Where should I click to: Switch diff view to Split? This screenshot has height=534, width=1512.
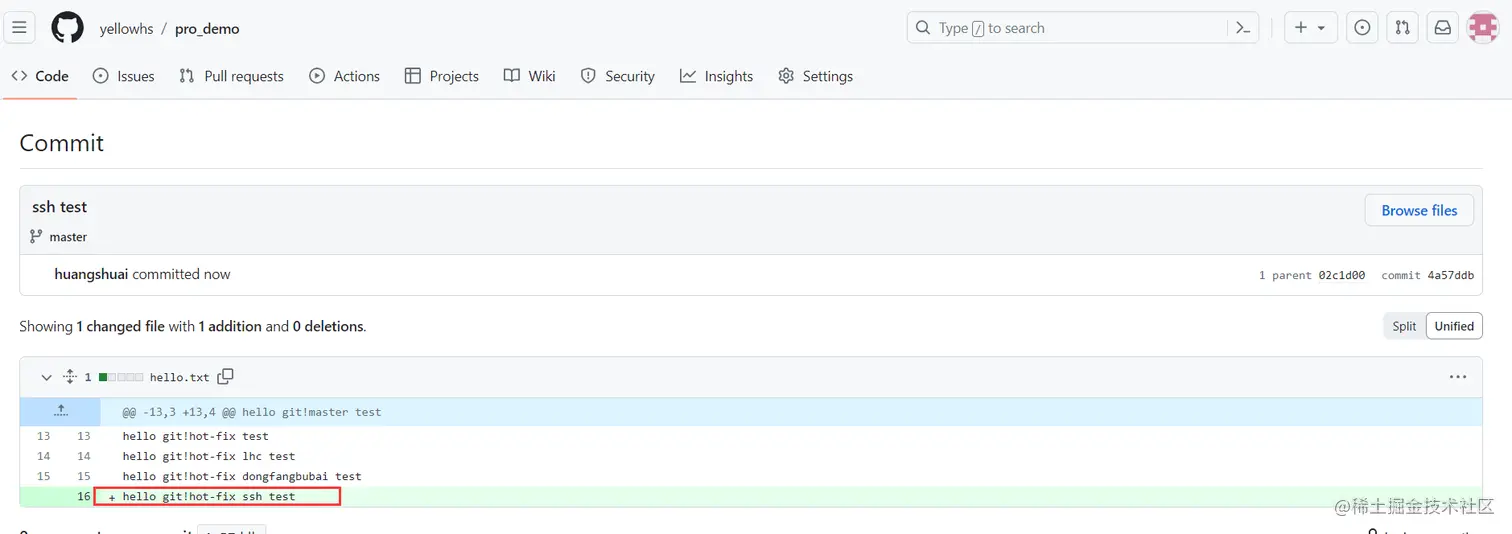pyautogui.click(x=1404, y=326)
